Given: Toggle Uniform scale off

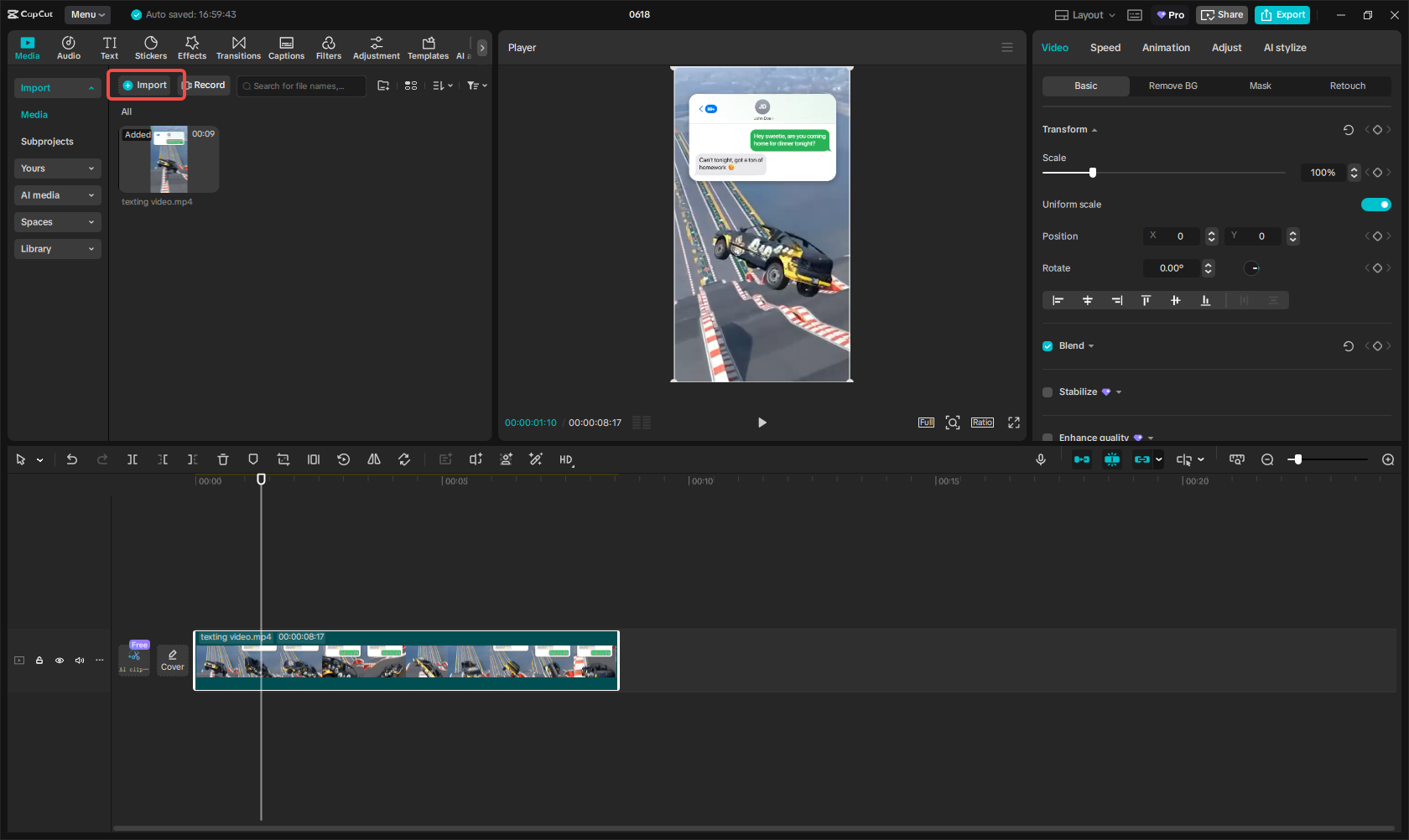Looking at the screenshot, I should (x=1375, y=204).
